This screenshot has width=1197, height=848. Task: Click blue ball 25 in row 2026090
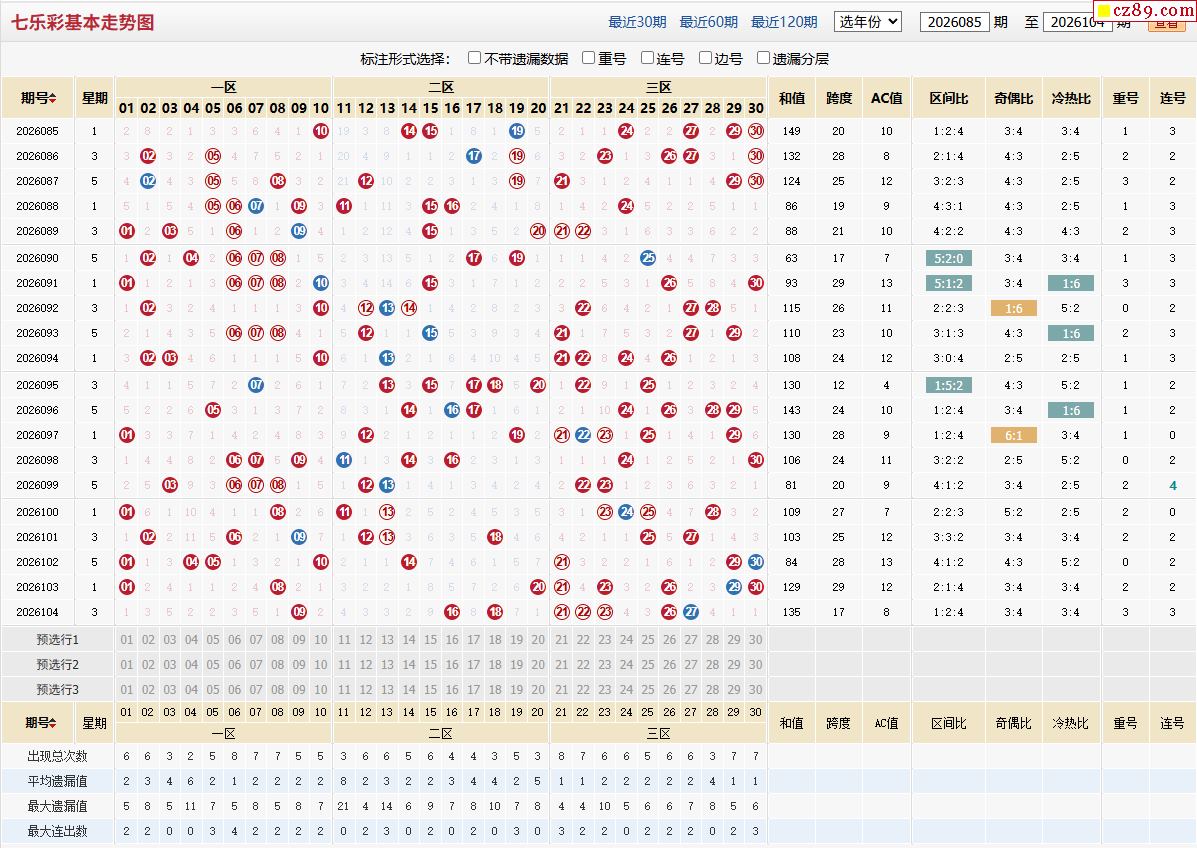coord(648,258)
